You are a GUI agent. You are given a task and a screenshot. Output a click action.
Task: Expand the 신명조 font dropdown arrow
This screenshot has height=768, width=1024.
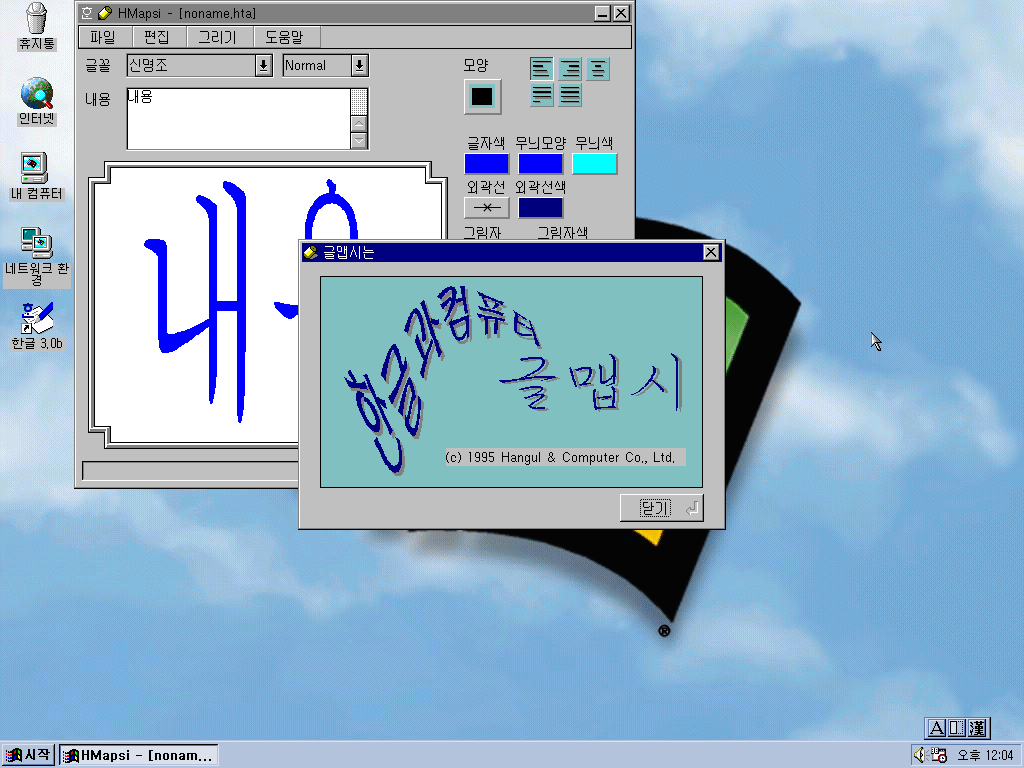click(x=263, y=65)
